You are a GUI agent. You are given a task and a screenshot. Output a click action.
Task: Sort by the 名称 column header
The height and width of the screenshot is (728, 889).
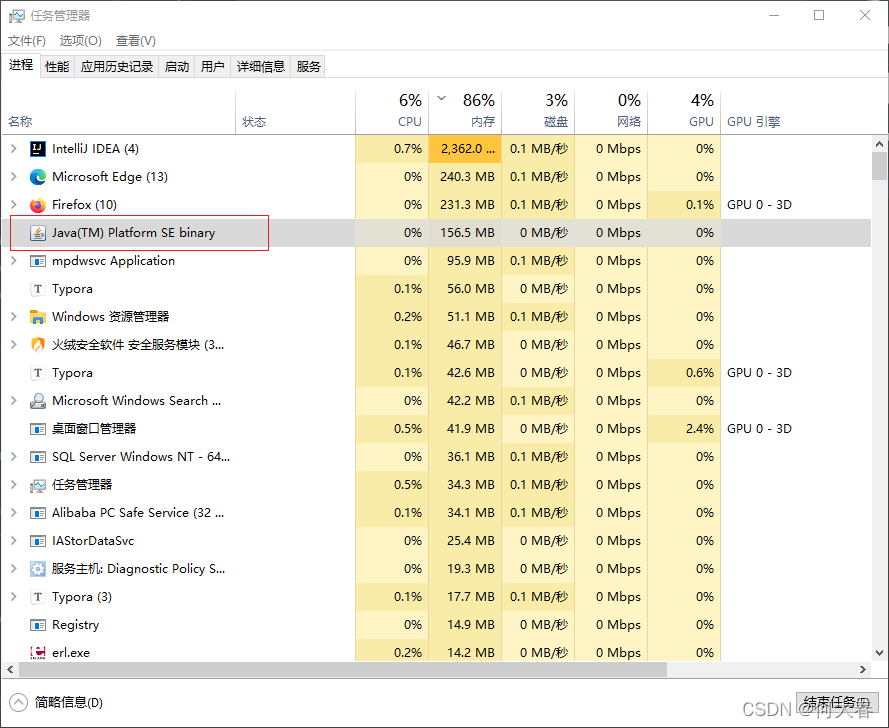(118, 112)
